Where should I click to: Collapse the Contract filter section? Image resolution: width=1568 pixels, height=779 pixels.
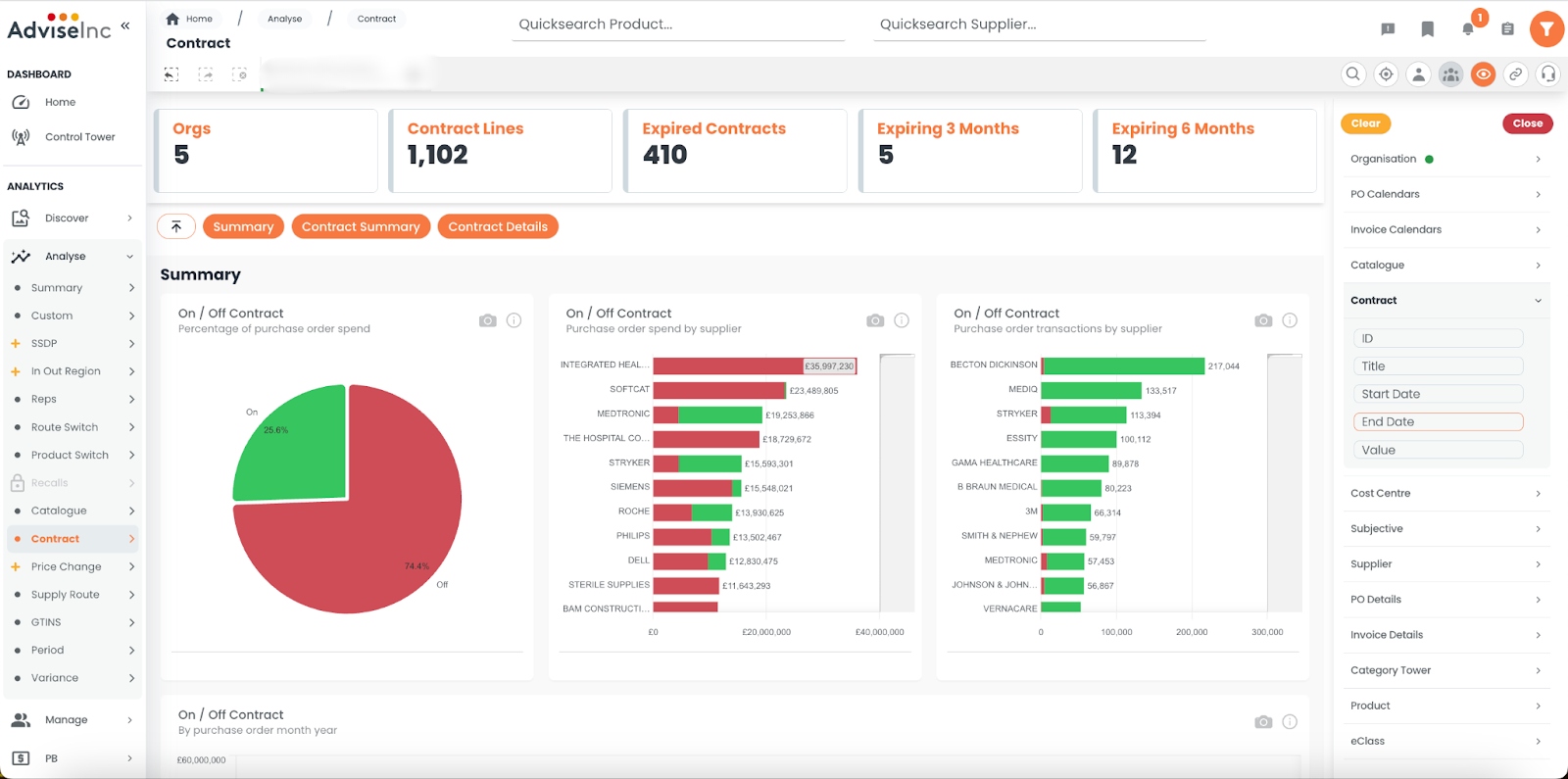pos(1445,300)
